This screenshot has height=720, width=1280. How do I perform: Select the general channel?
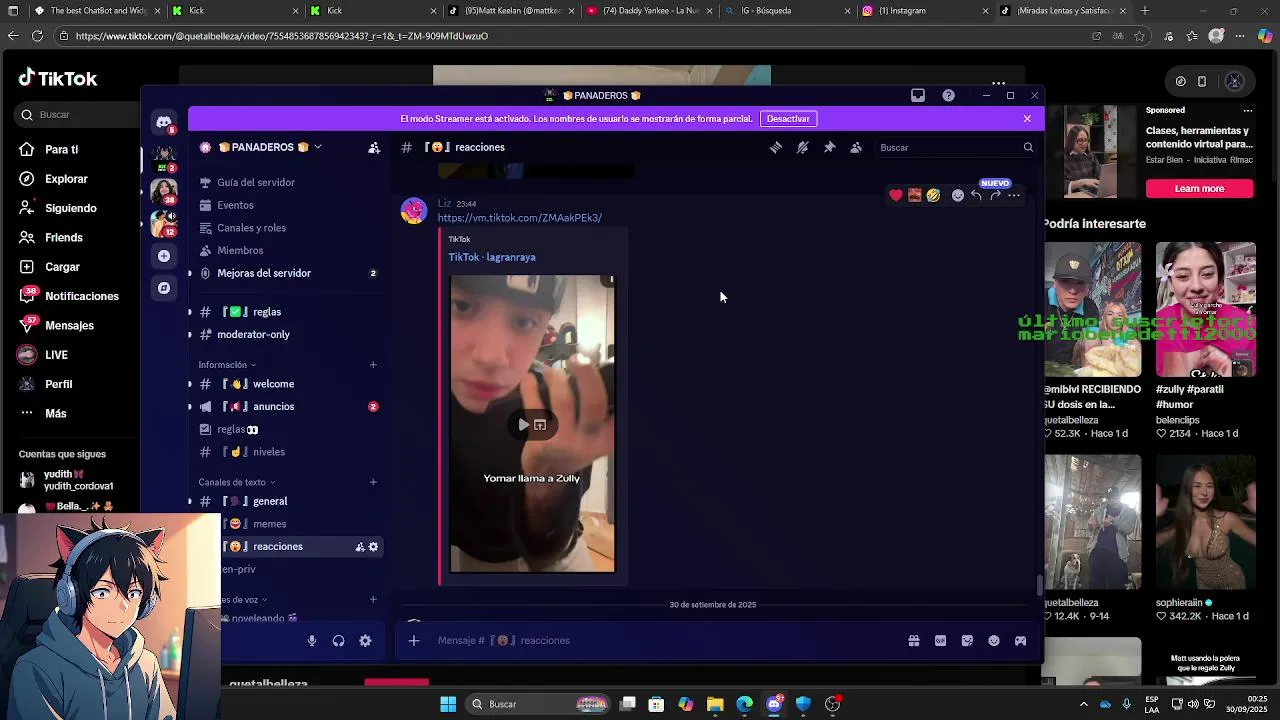286,501
